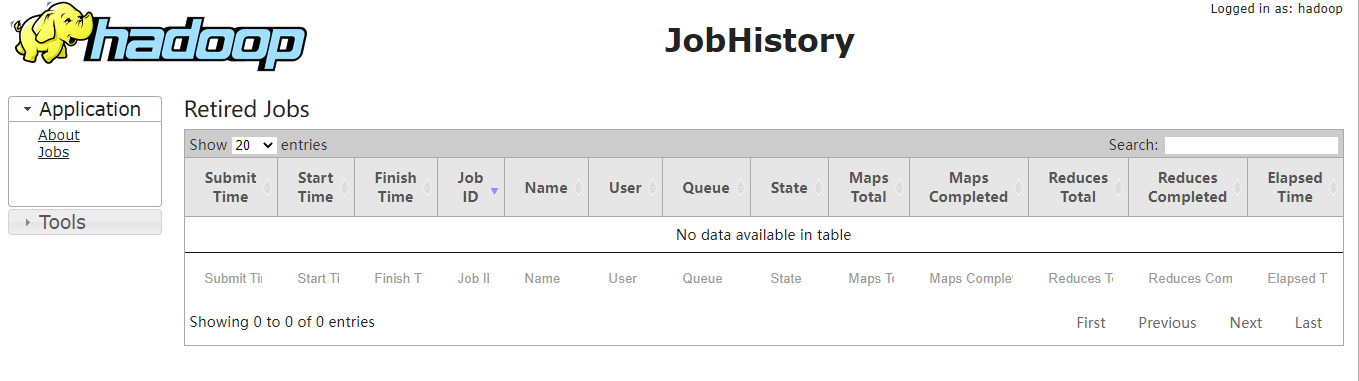Click the Job ID footer filter field
Viewport: 1359px width, 381px height.
(x=473, y=278)
